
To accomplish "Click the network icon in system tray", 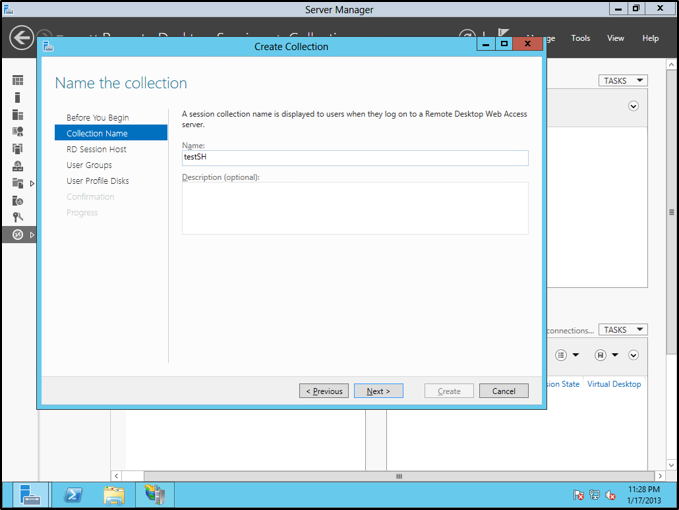I will tap(594, 494).
